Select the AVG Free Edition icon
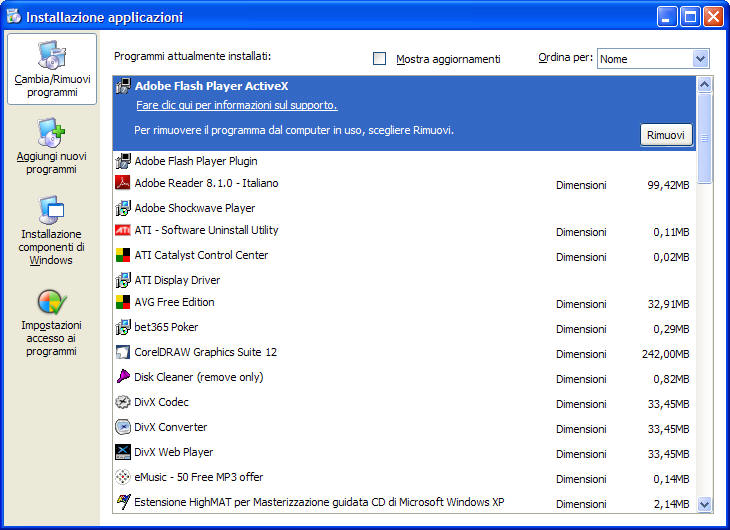The image size is (730, 530). click(x=123, y=302)
